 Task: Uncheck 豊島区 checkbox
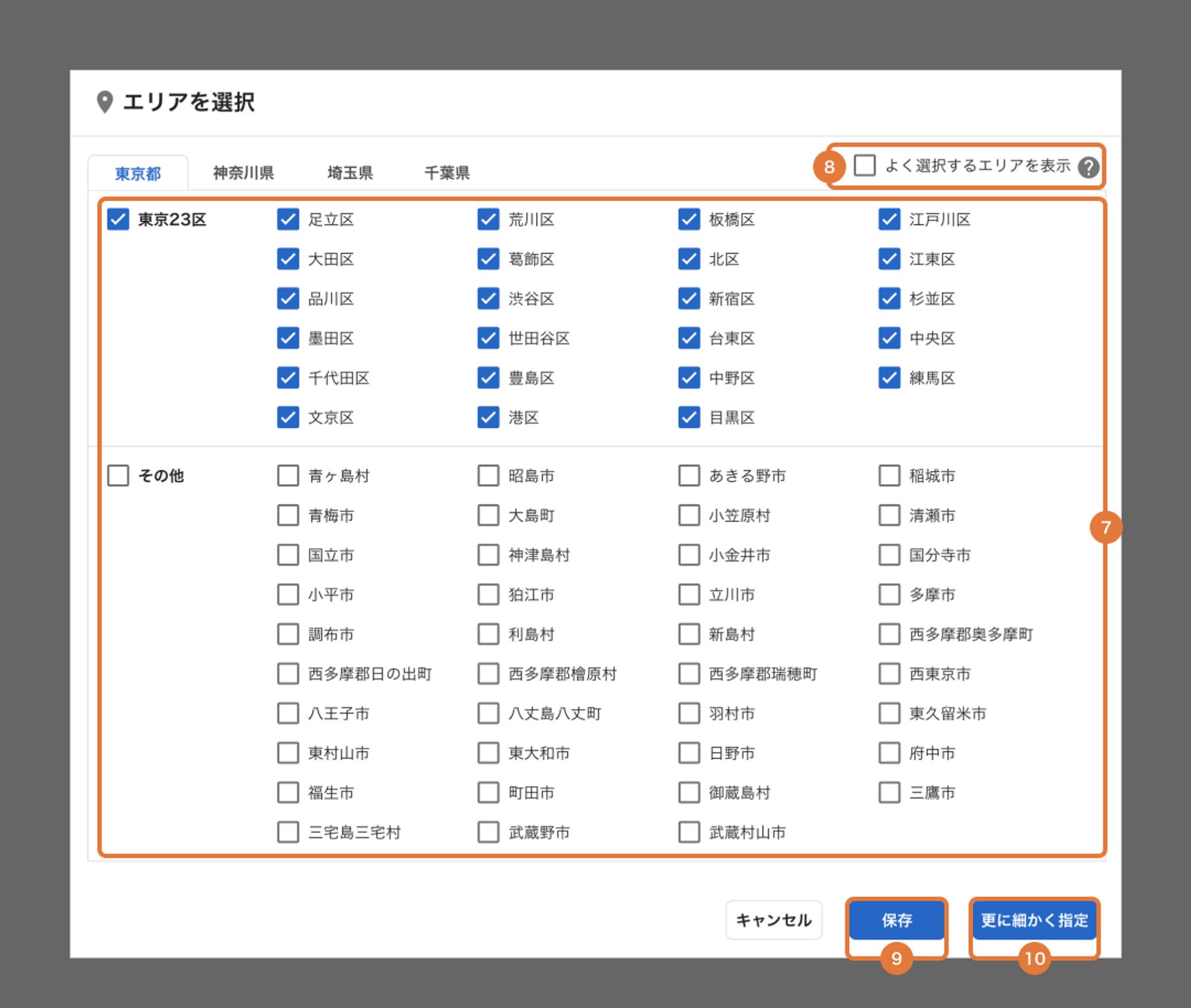(x=488, y=377)
